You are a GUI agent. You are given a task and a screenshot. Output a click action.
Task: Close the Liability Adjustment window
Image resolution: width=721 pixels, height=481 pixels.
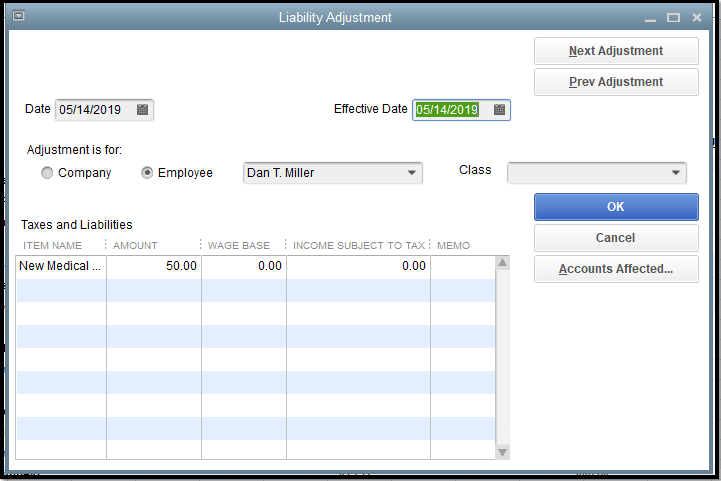pos(697,18)
